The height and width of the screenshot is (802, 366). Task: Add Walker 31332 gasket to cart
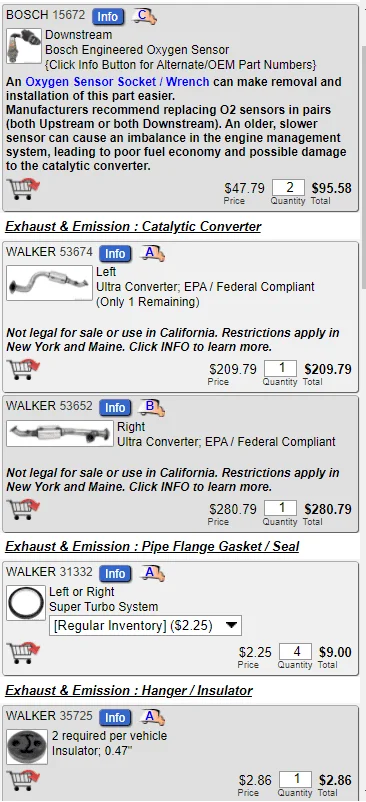[x=23, y=653]
